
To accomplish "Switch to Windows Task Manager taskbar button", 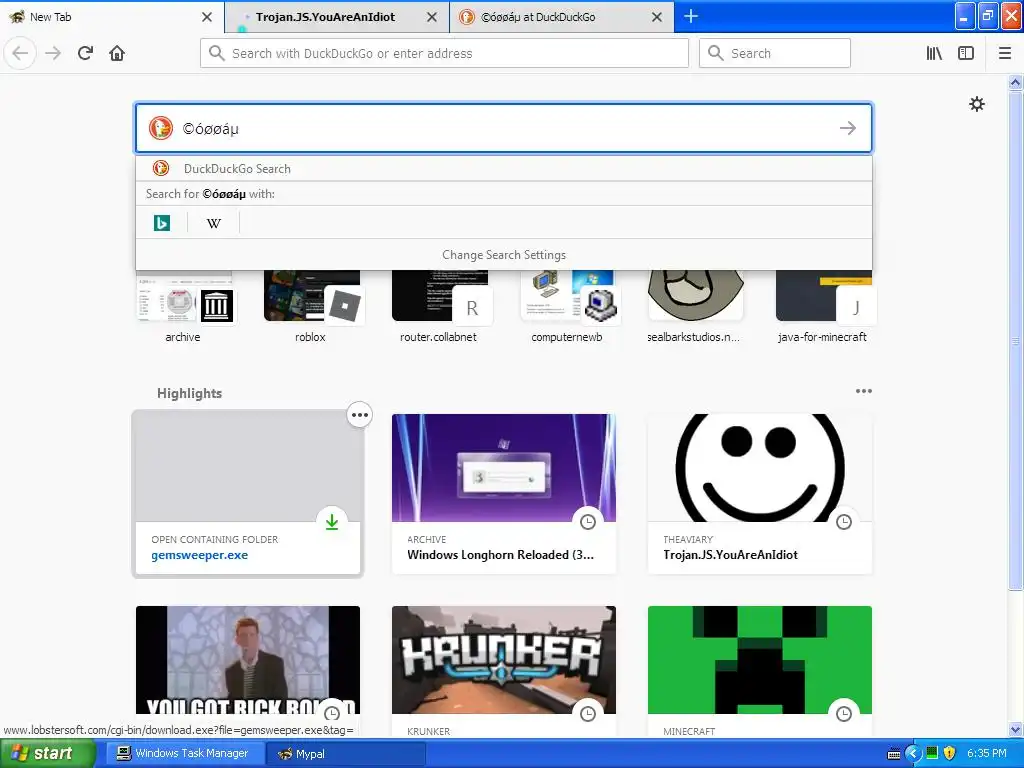I will [x=184, y=753].
